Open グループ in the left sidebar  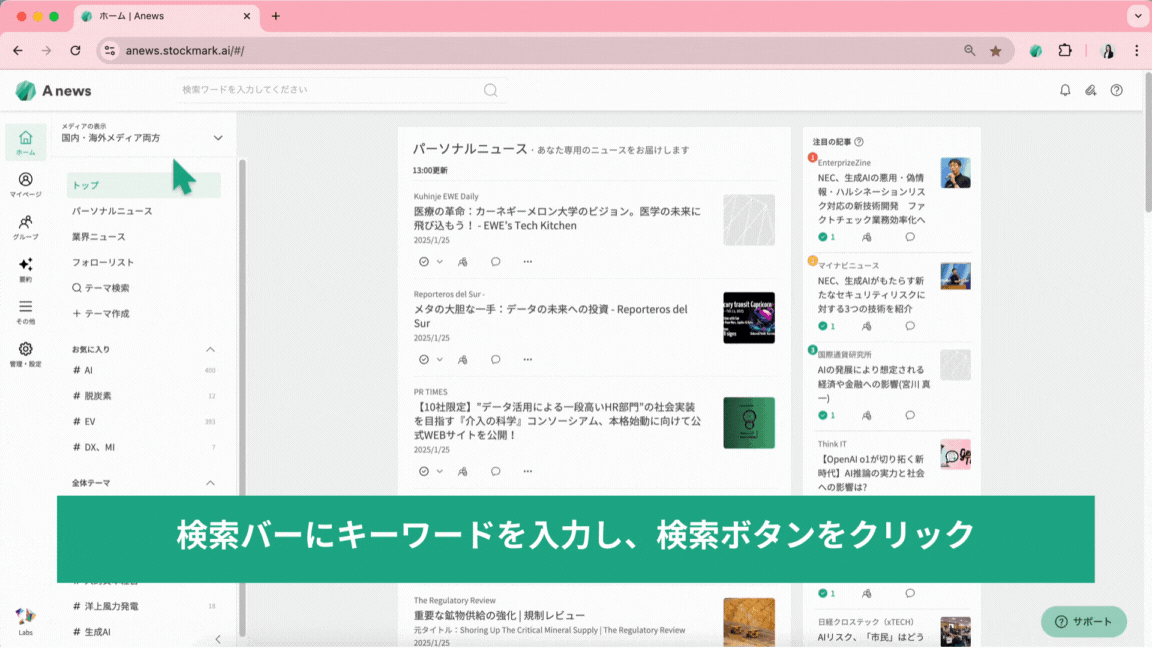point(25,227)
